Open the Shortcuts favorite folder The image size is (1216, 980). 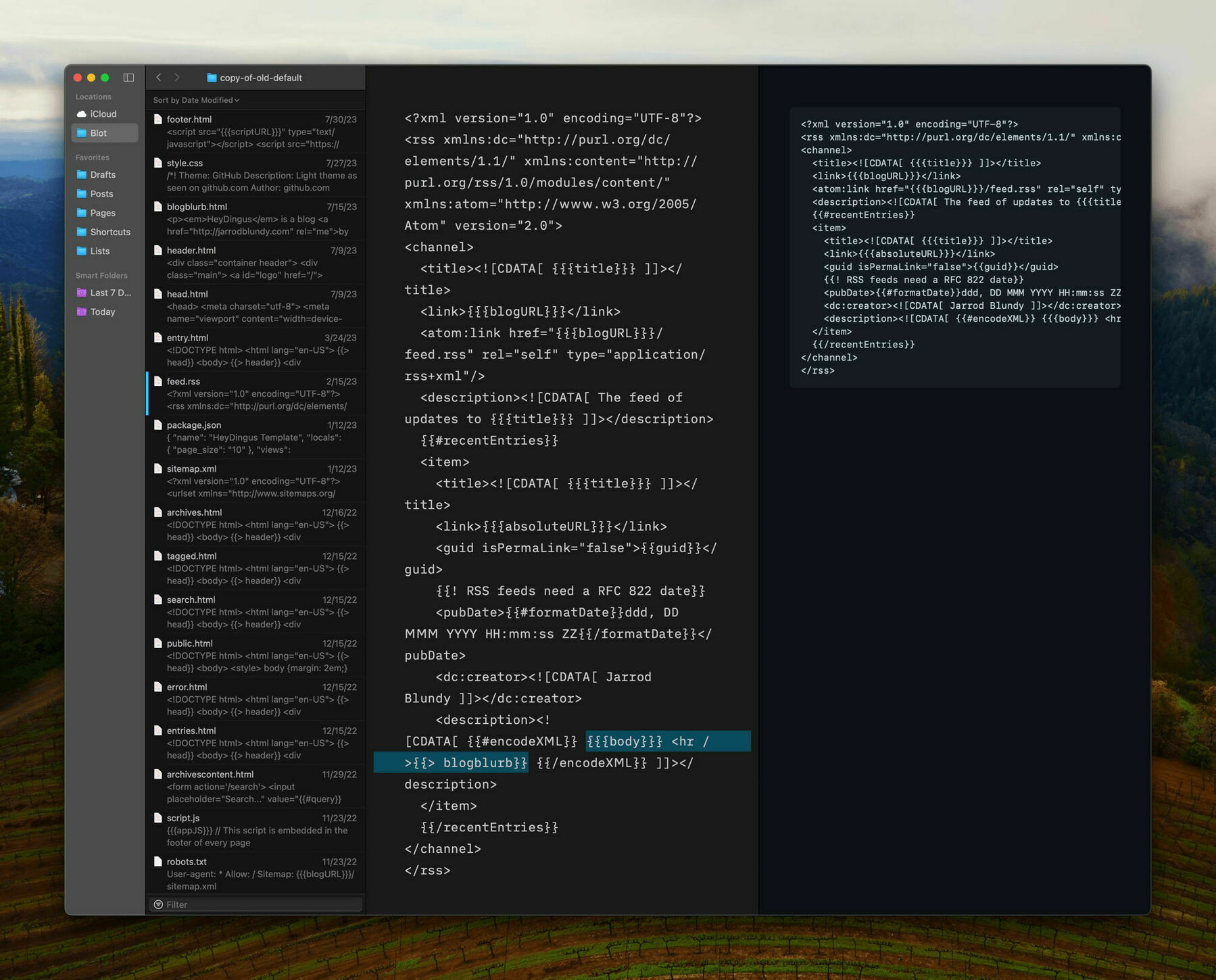pos(105,232)
